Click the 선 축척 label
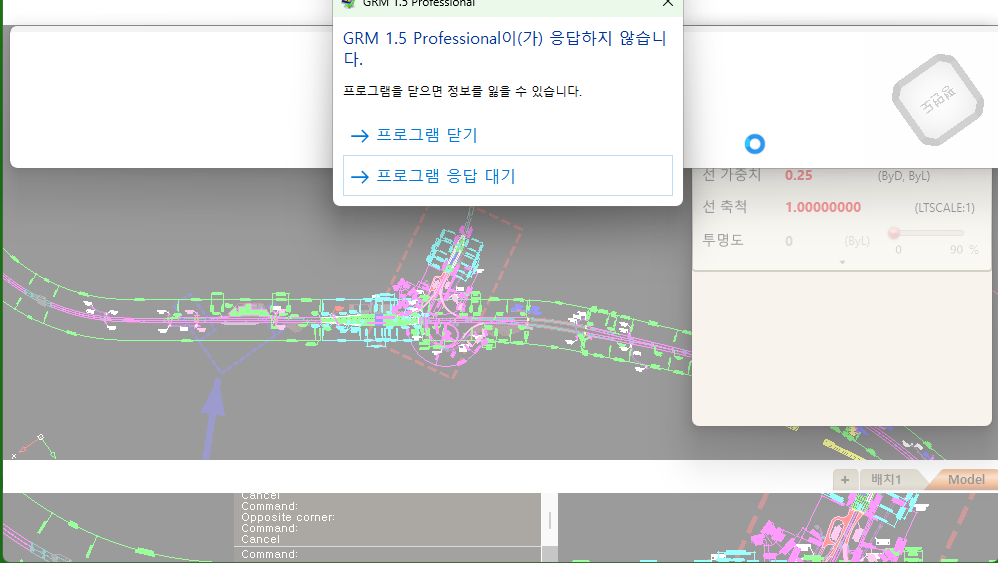This screenshot has height=563, width=998. pyautogui.click(x=724, y=207)
